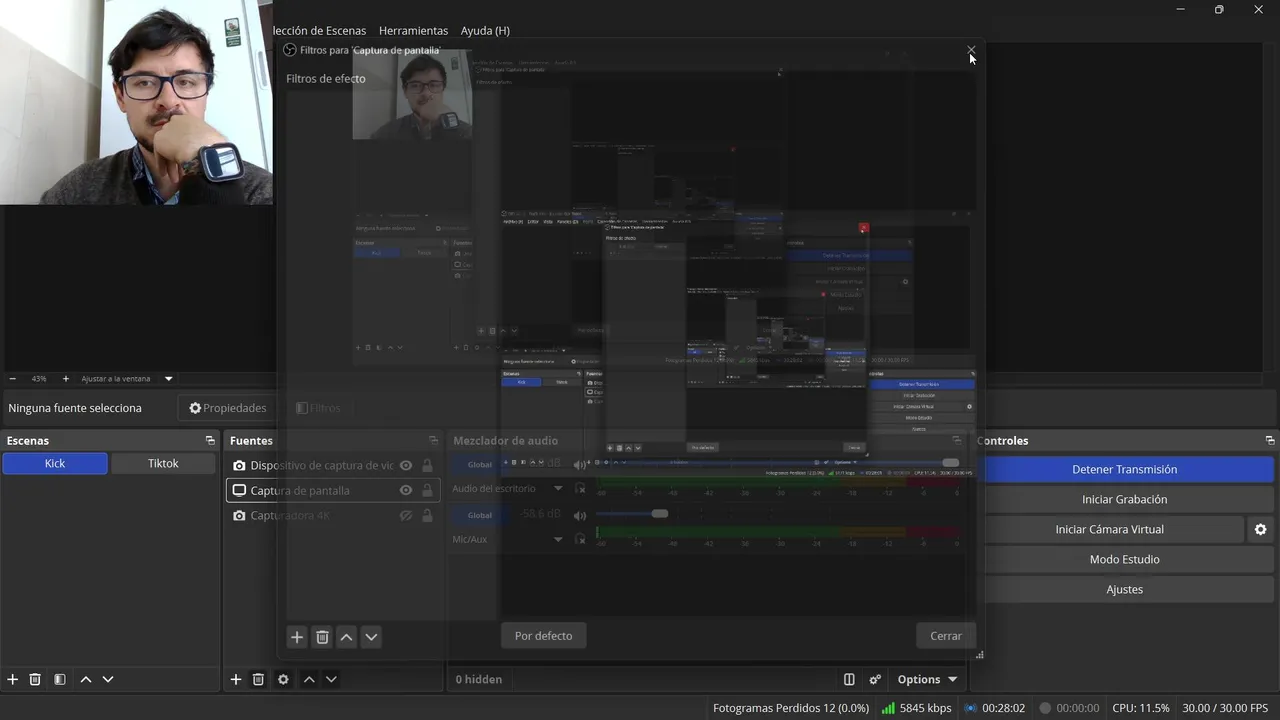
Task: Select the Tiktok scene
Action: tap(163, 464)
